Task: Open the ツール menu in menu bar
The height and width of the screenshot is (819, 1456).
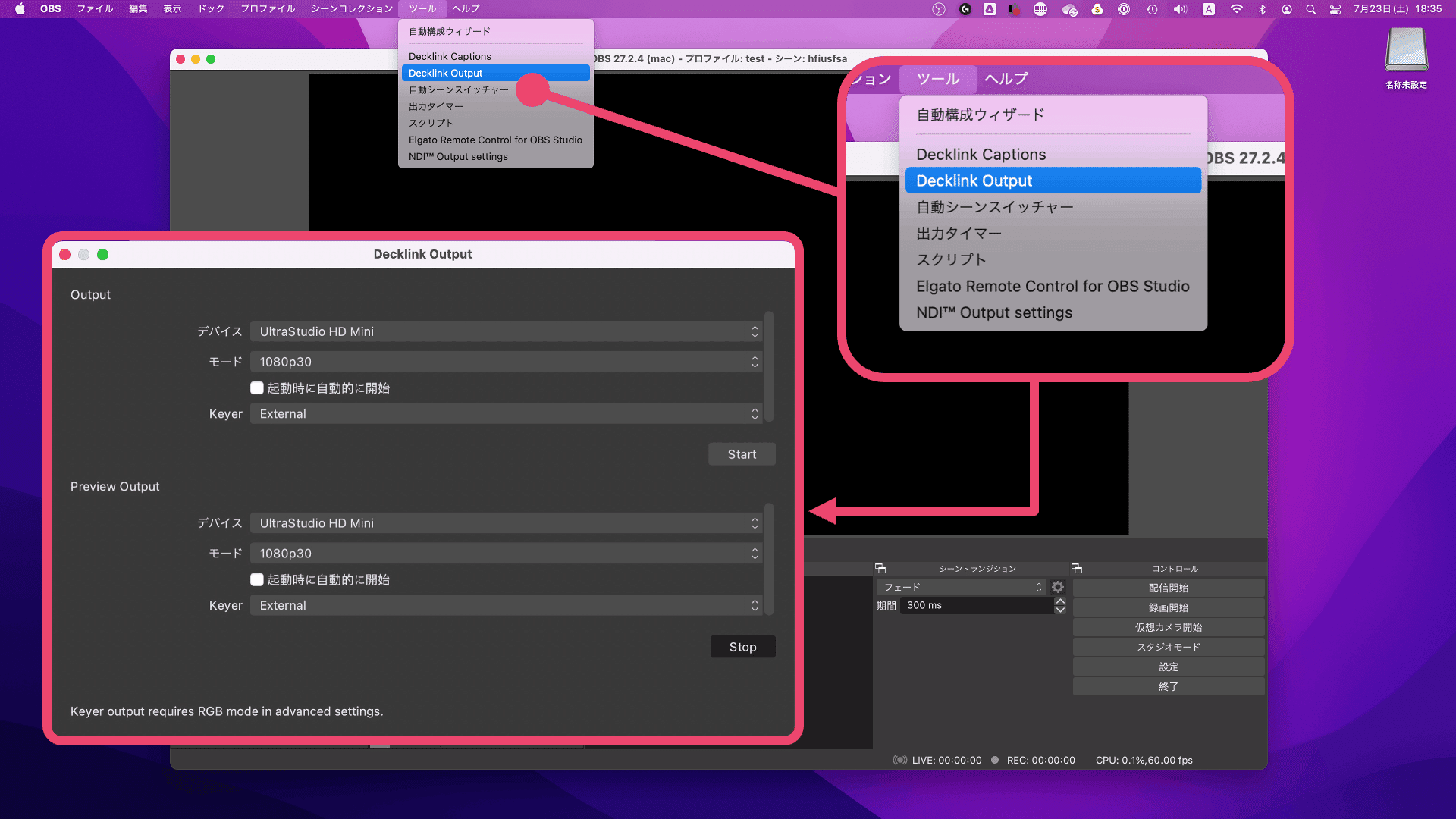Action: coord(422,9)
